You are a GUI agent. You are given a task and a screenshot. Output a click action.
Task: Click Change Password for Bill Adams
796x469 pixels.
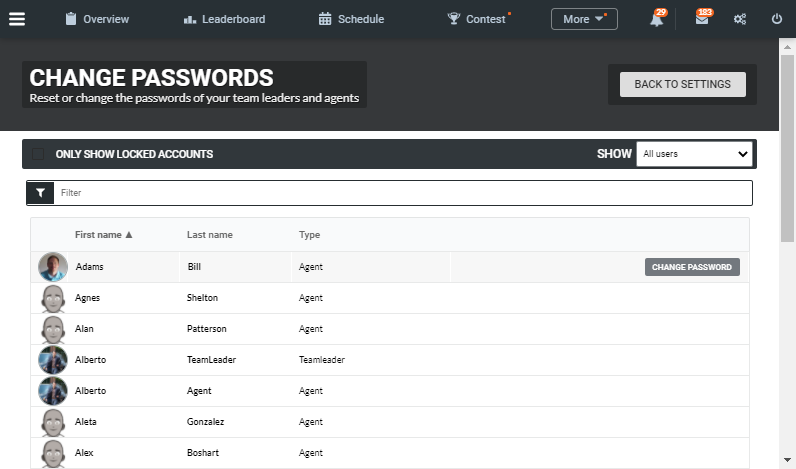point(692,267)
